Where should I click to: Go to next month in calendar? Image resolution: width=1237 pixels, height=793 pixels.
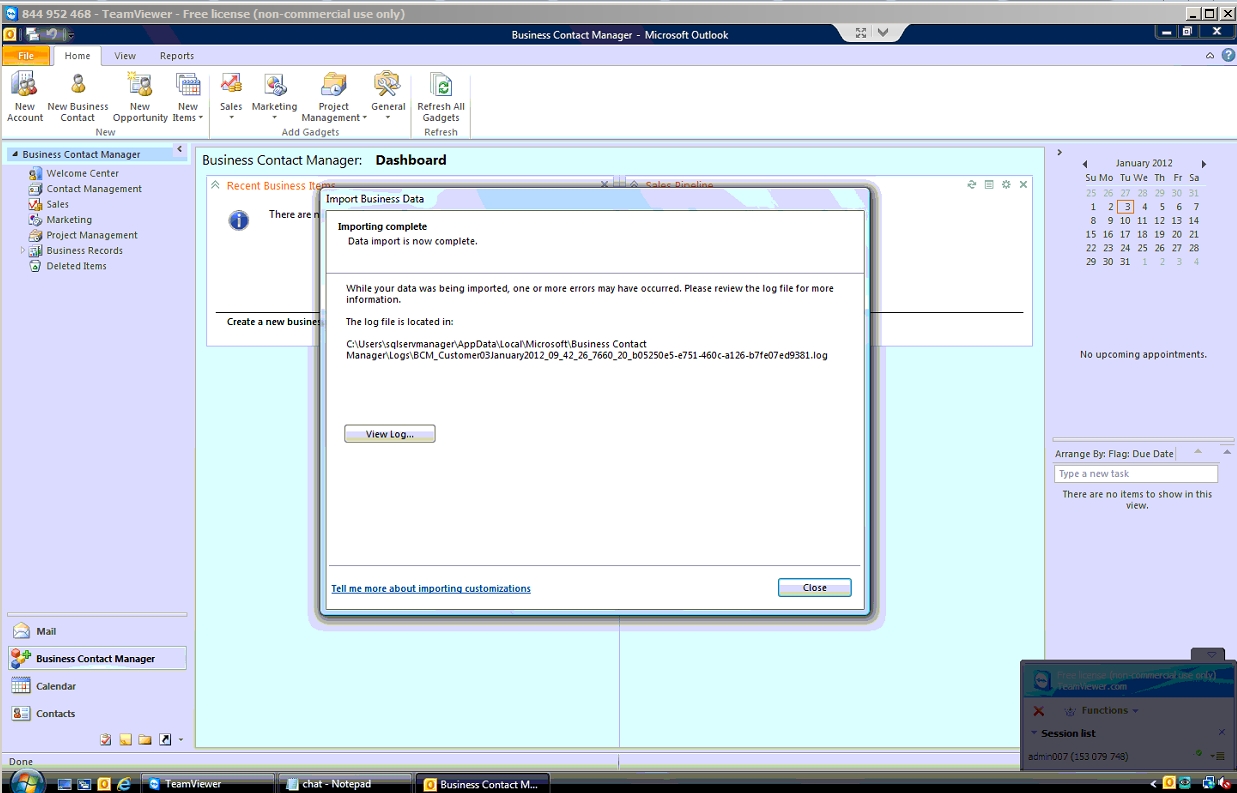(x=1203, y=164)
